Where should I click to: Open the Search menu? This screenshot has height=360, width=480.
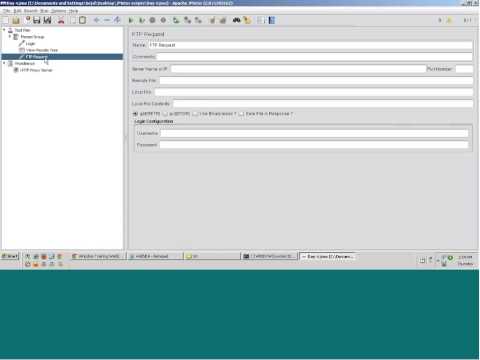point(31,11)
